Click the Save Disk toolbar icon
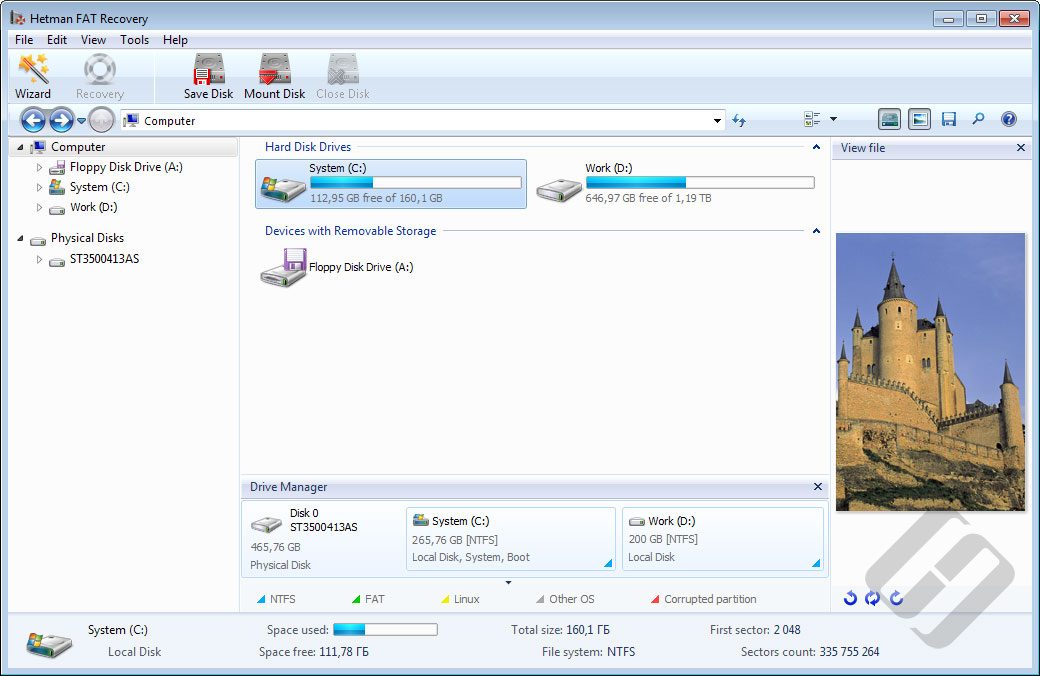 pyautogui.click(x=208, y=75)
